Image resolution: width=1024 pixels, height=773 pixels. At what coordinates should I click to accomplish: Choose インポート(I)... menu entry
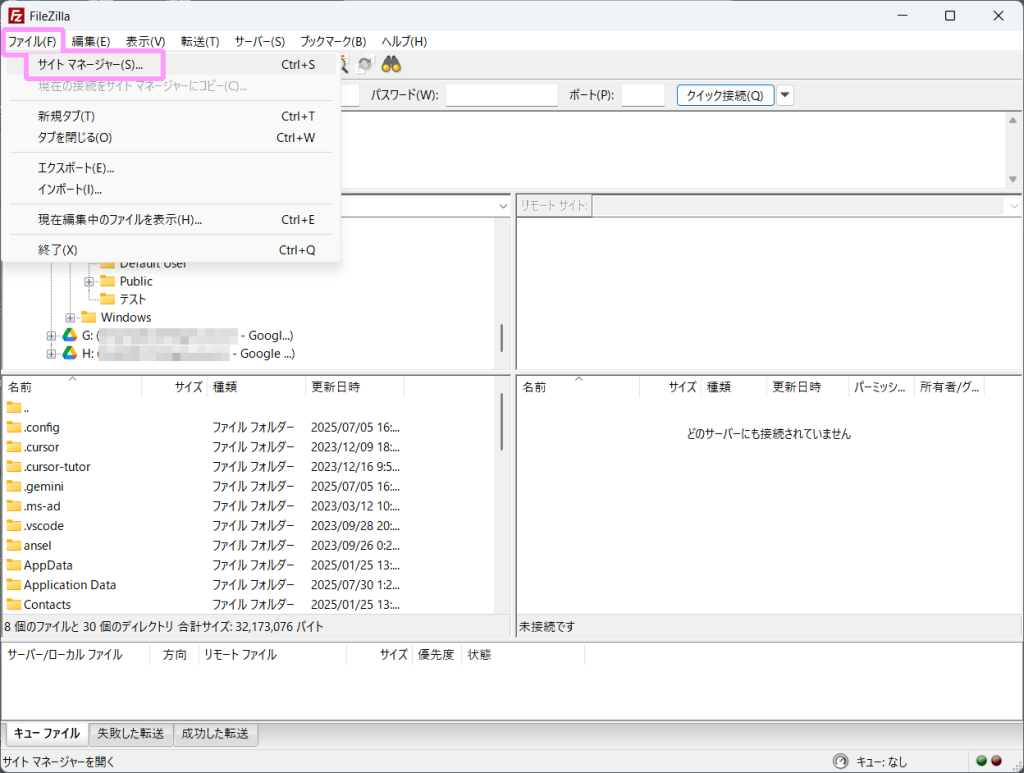[171, 189]
